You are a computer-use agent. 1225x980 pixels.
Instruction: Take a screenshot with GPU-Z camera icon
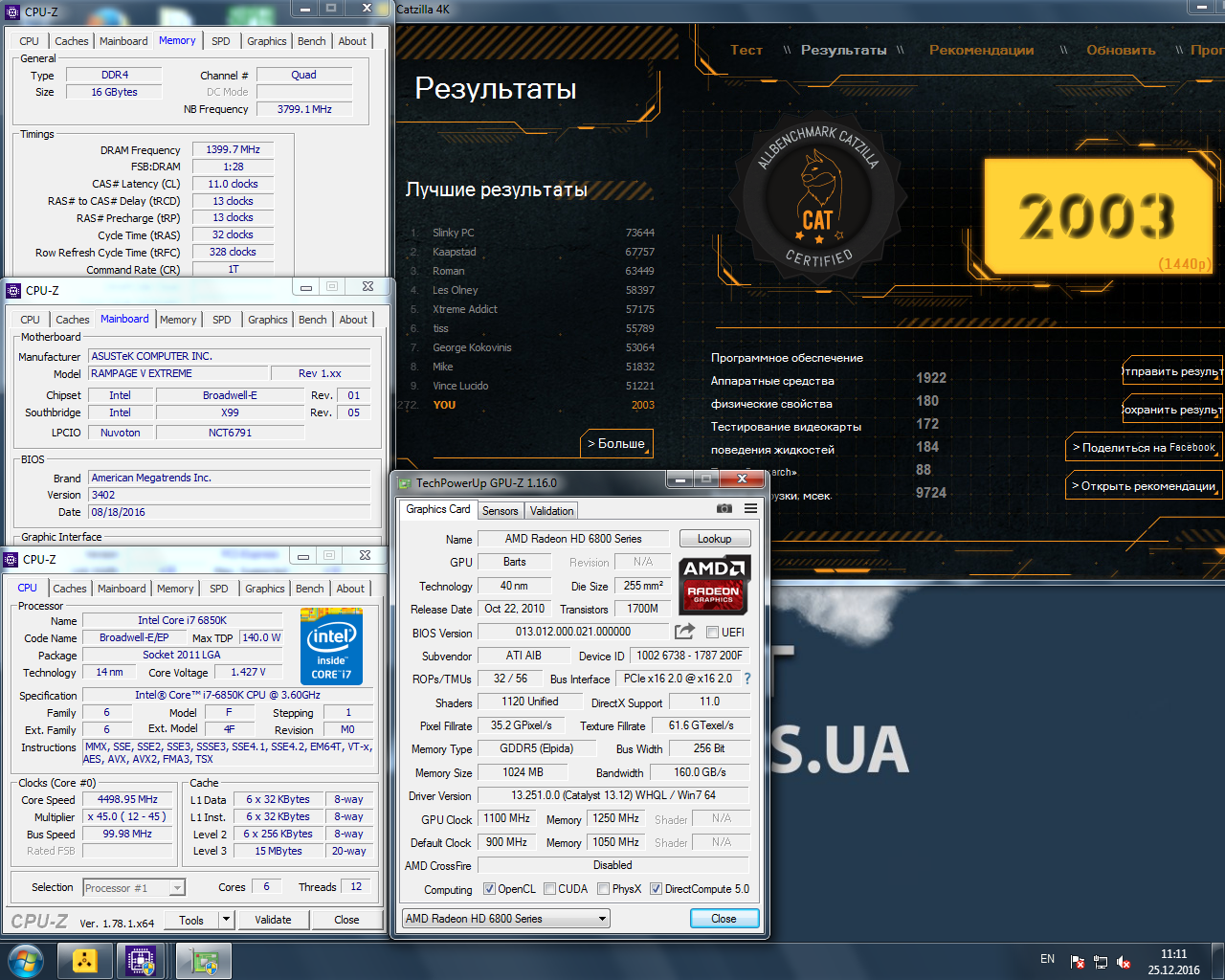click(724, 508)
